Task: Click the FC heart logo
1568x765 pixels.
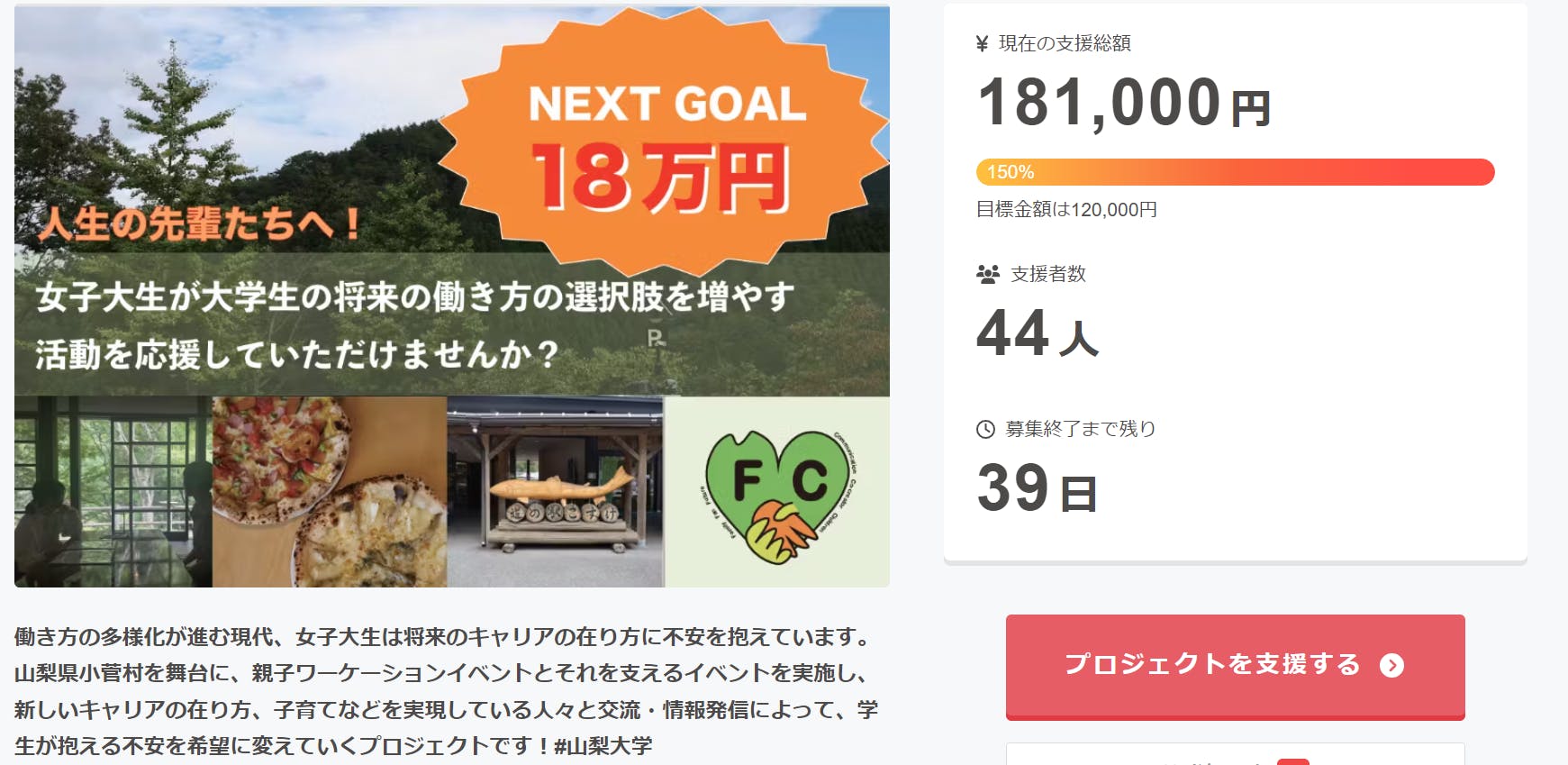Action: coord(778,494)
